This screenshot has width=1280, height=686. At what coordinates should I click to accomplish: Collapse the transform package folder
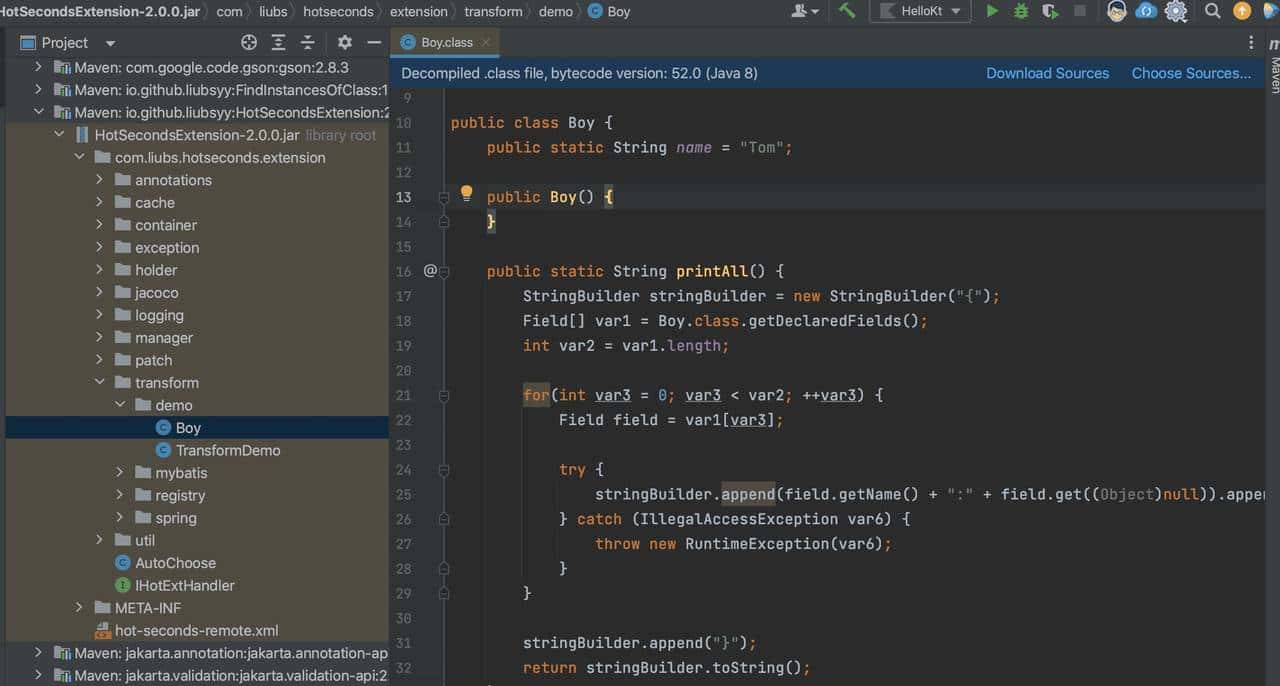(x=100, y=383)
